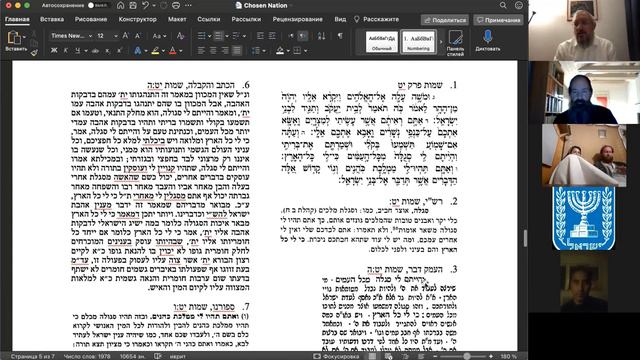The image size is (640, 360).
Task: Switch to the Главная tab
Action: tap(17, 19)
